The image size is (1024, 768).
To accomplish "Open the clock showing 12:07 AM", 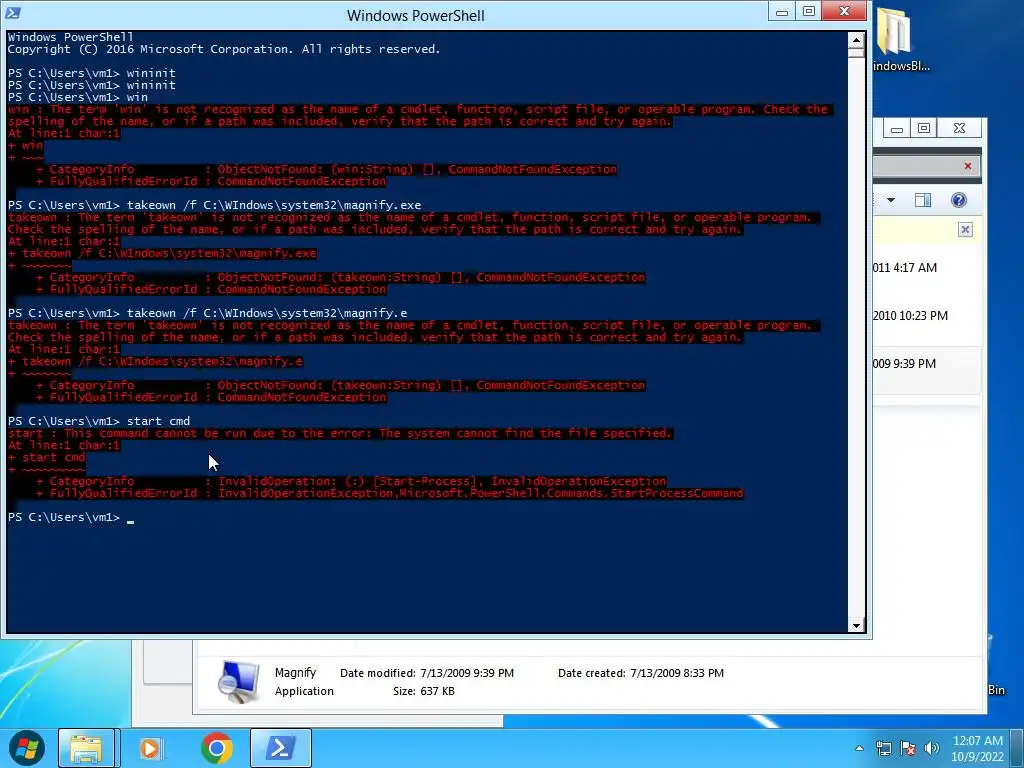I will pyautogui.click(x=978, y=741).
